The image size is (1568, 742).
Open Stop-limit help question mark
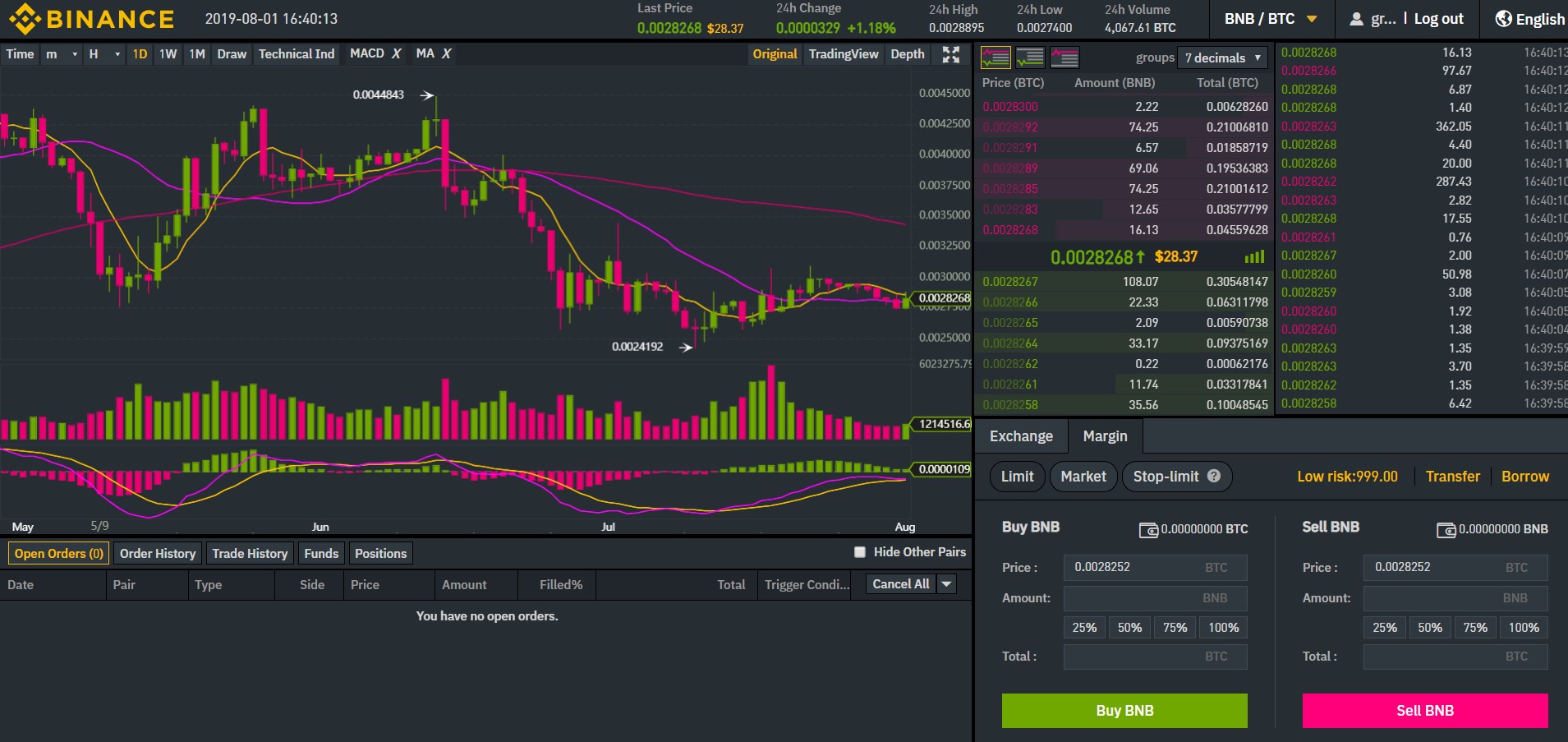1214,476
